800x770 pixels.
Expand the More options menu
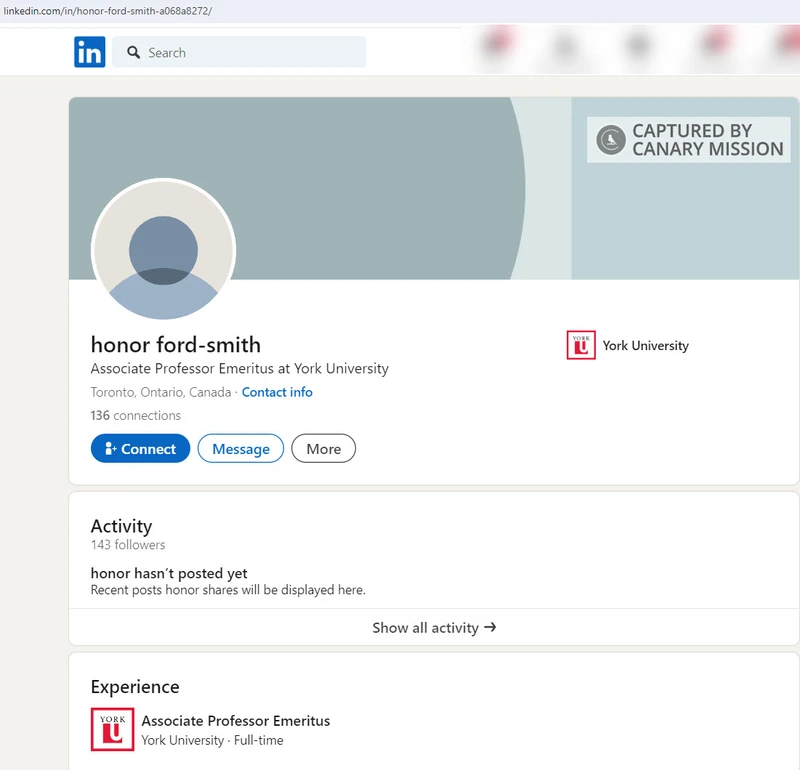pyautogui.click(x=323, y=449)
